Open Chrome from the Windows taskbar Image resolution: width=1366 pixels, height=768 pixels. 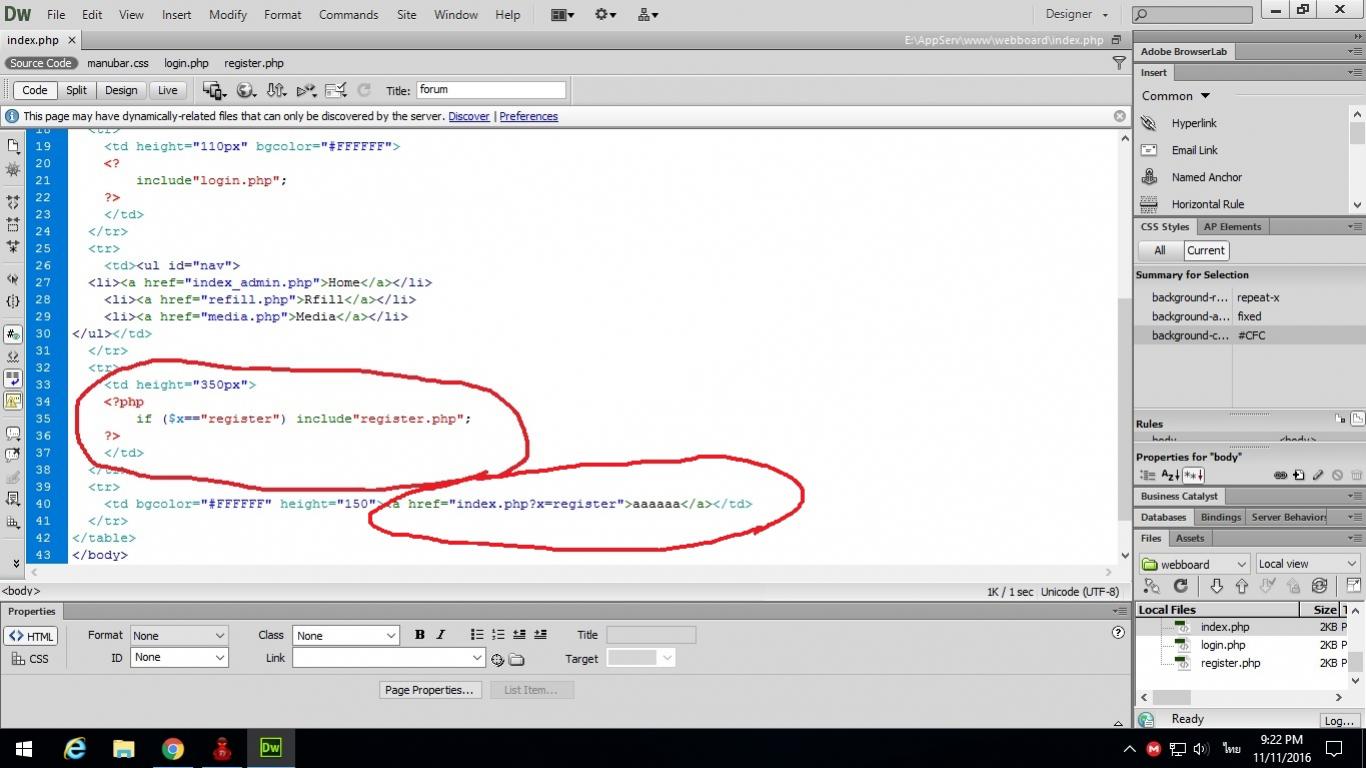point(173,748)
